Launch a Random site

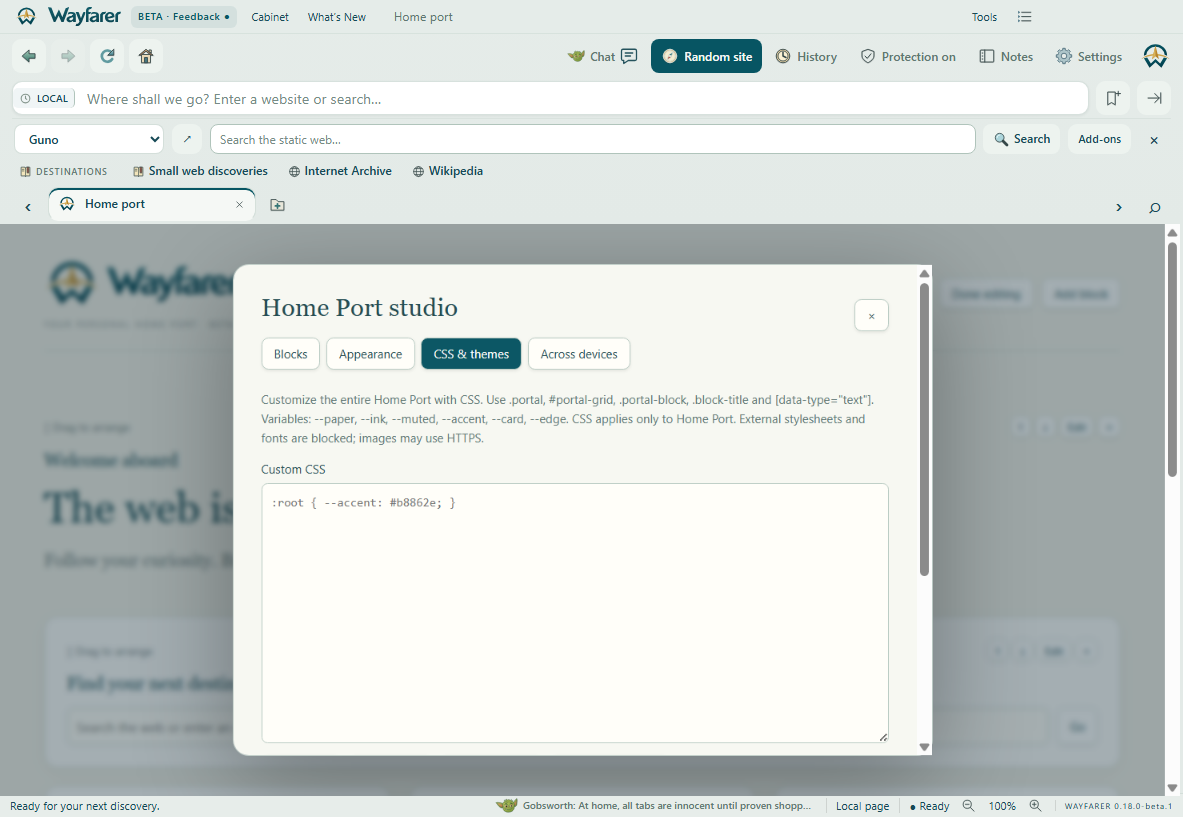(x=706, y=57)
